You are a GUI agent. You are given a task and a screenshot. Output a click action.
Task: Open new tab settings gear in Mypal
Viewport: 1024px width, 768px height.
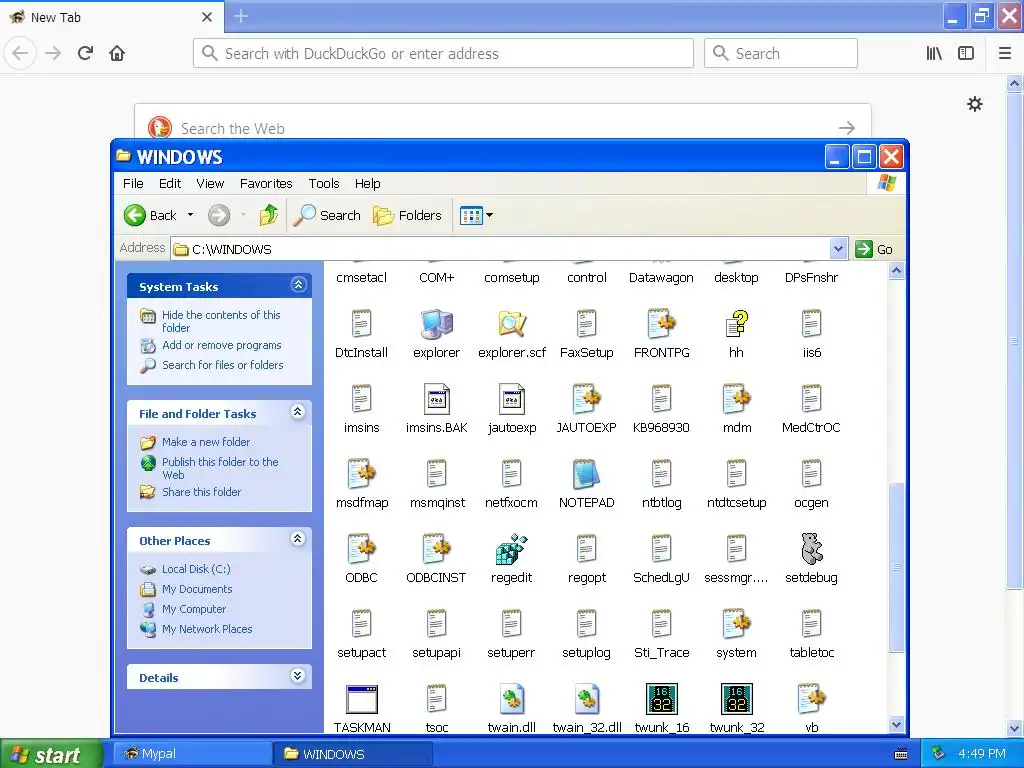point(974,104)
